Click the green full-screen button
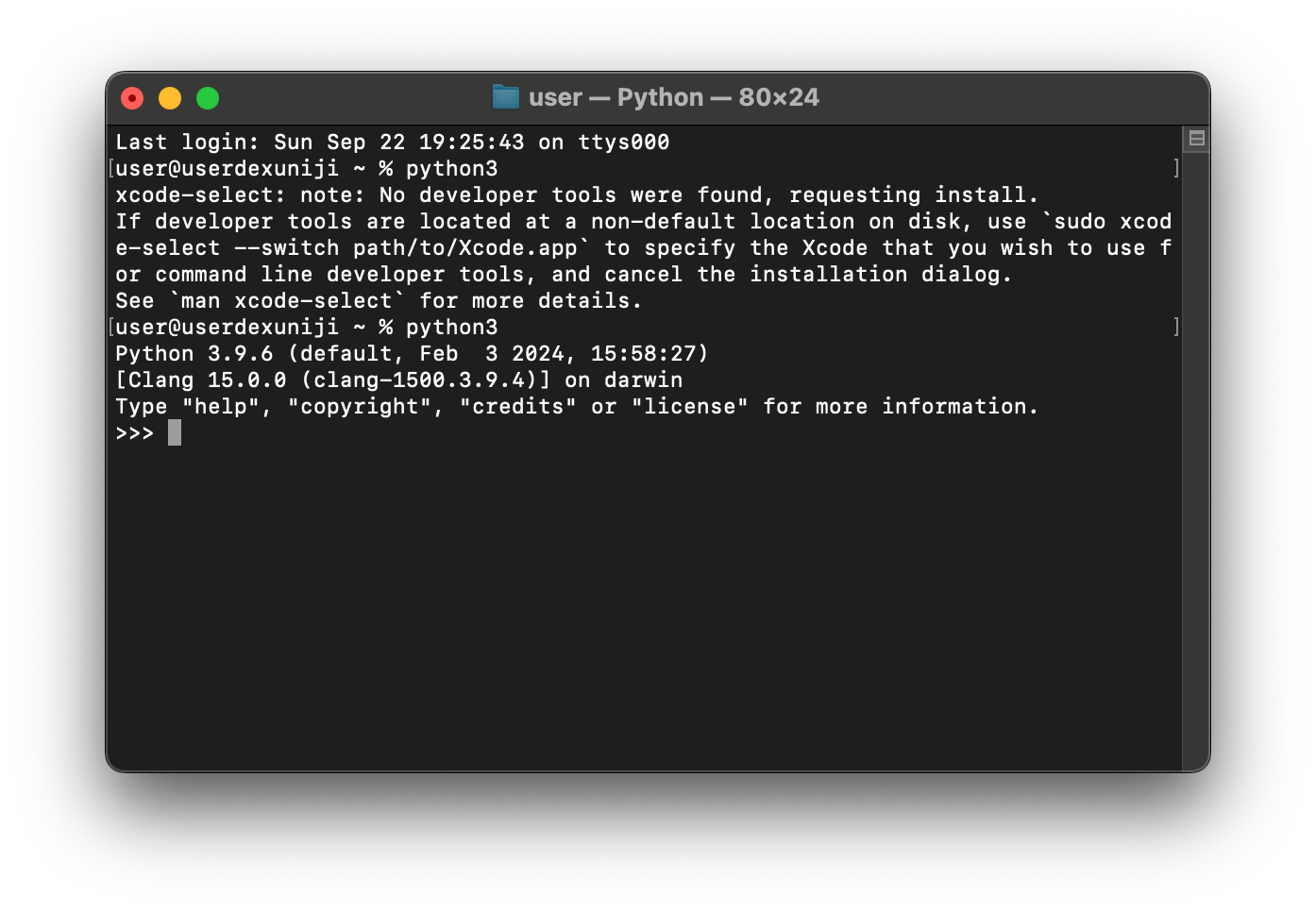The width and height of the screenshot is (1316, 912). click(207, 97)
